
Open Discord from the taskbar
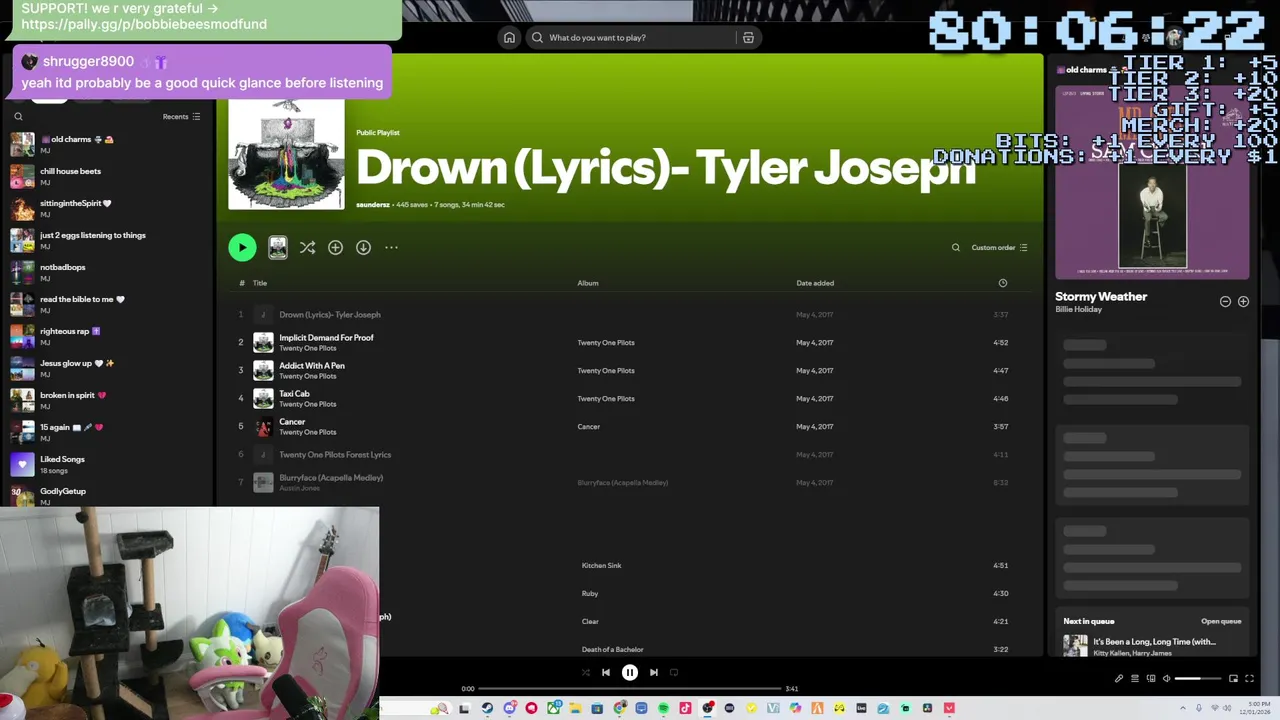click(x=509, y=708)
